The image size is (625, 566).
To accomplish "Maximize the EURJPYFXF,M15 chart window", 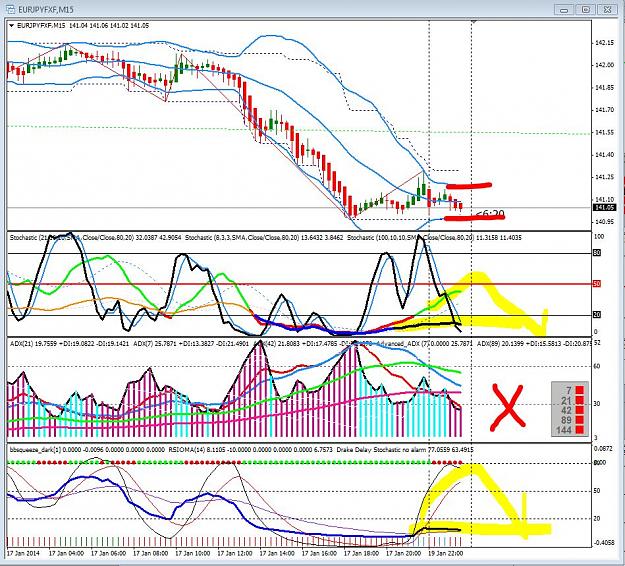I will pyautogui.click(x=585, y=10).
